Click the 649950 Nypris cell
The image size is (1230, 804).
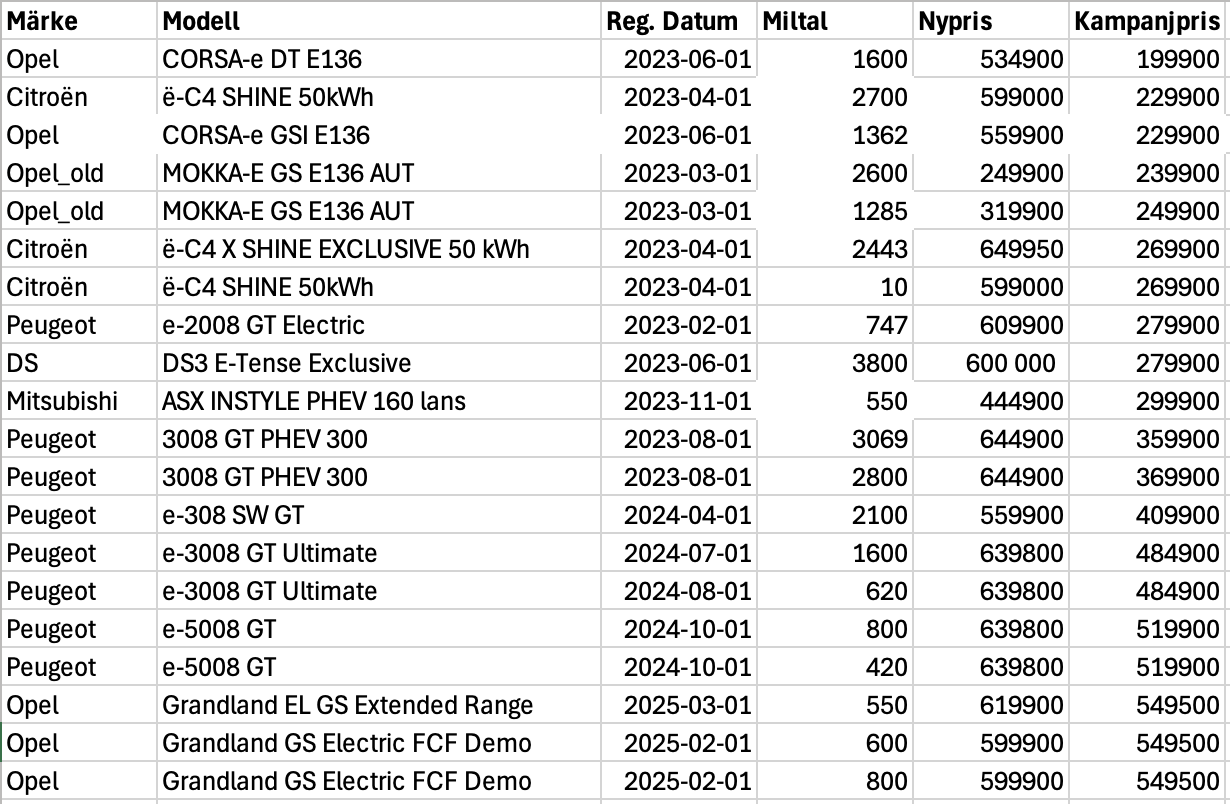tap(991, 249)
